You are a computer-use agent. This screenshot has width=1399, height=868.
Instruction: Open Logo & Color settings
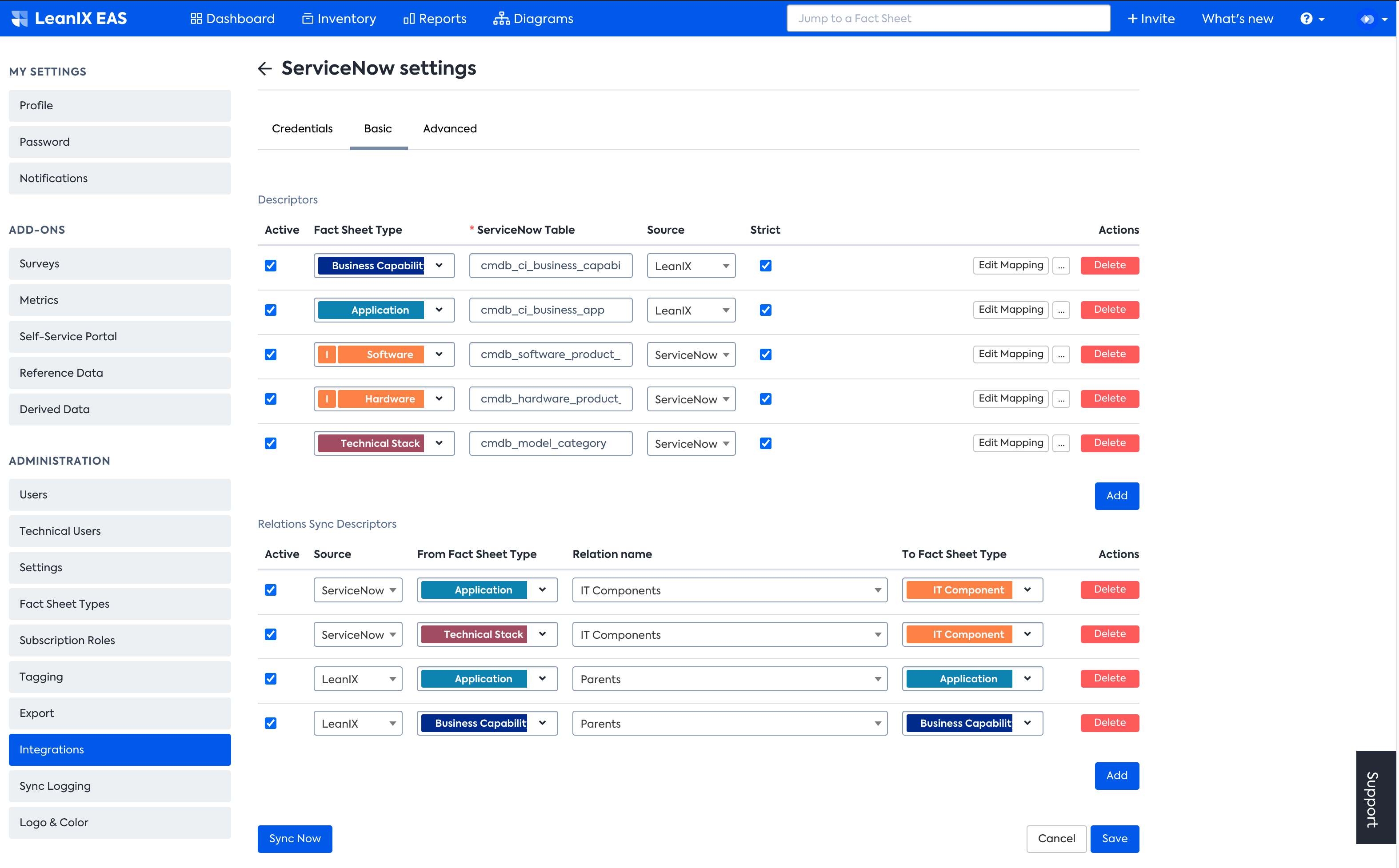tap(120, 823)
